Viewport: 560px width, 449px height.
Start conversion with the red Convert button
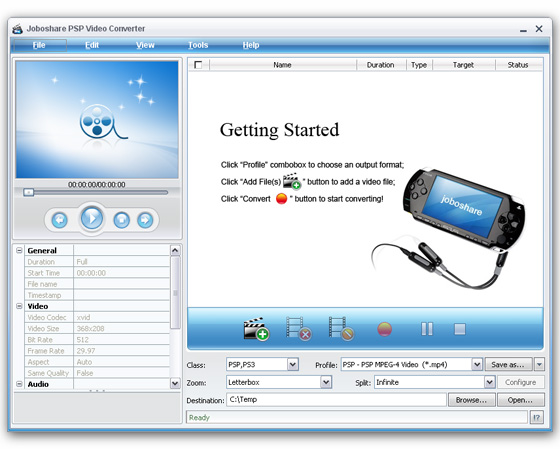[385, 329]
